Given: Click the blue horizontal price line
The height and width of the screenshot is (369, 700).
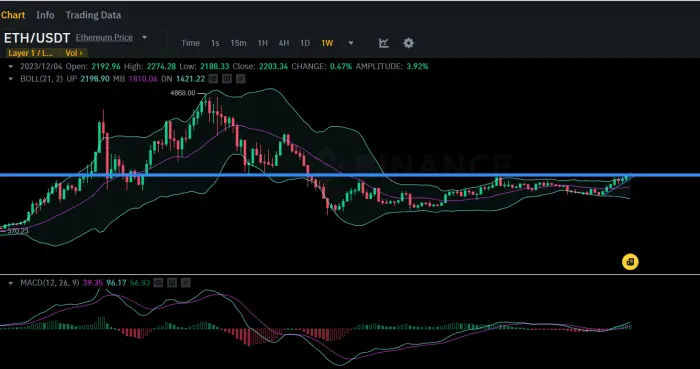Looking at the screenshot, I should tap(350, 175).
